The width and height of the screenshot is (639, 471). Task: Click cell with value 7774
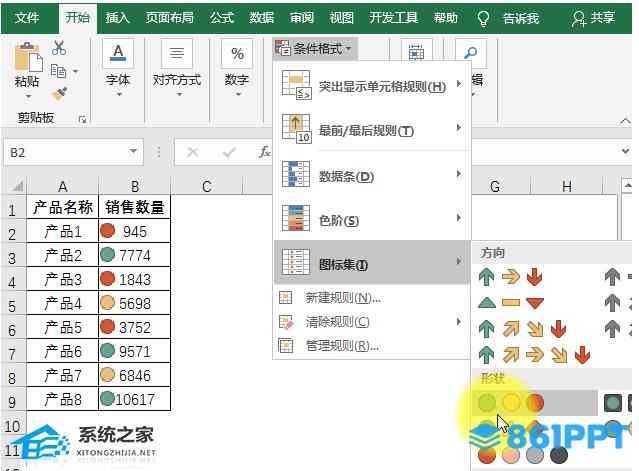(135, 255)
